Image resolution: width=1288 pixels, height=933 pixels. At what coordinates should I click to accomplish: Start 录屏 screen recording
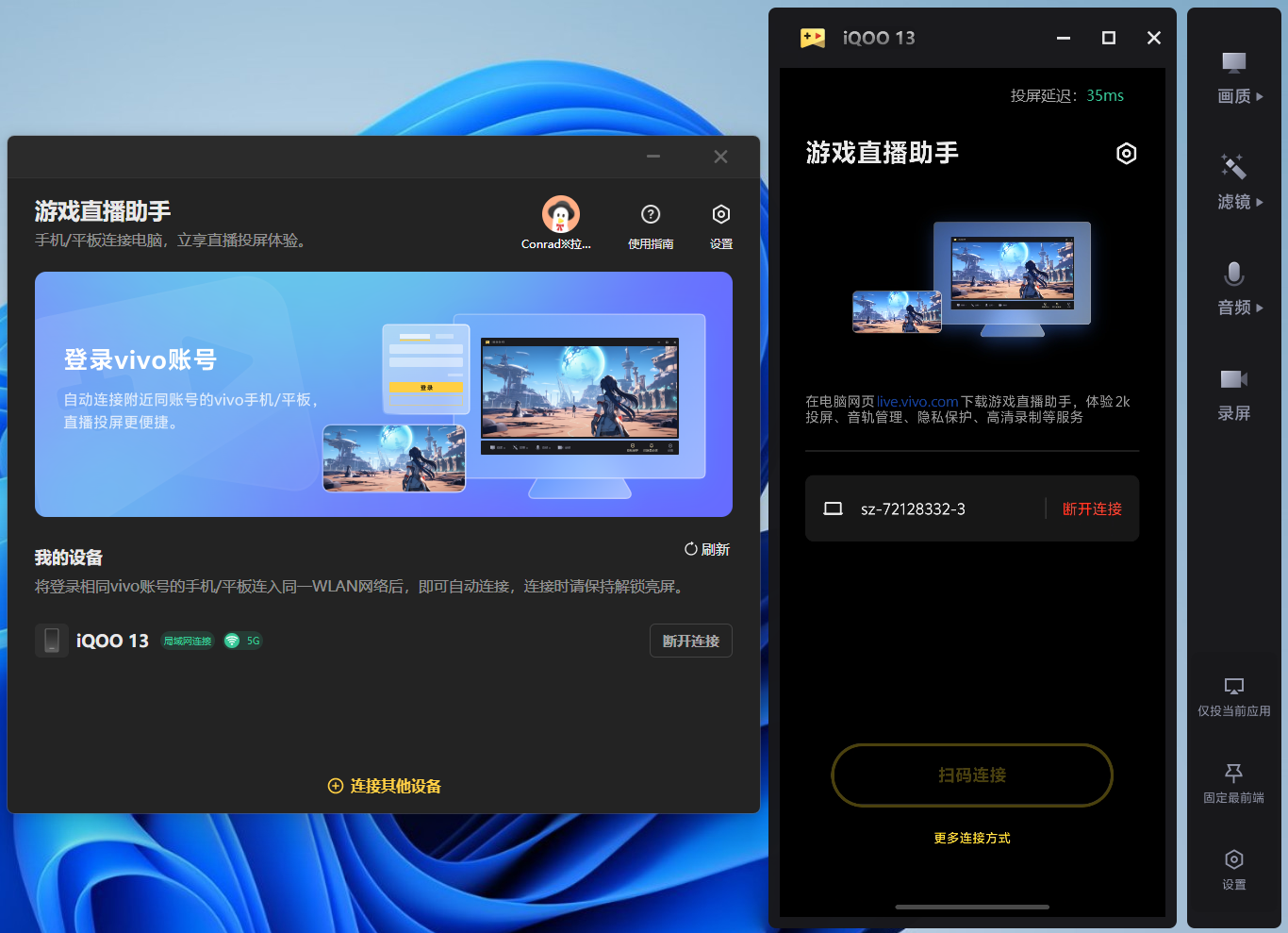(1234, 394)
